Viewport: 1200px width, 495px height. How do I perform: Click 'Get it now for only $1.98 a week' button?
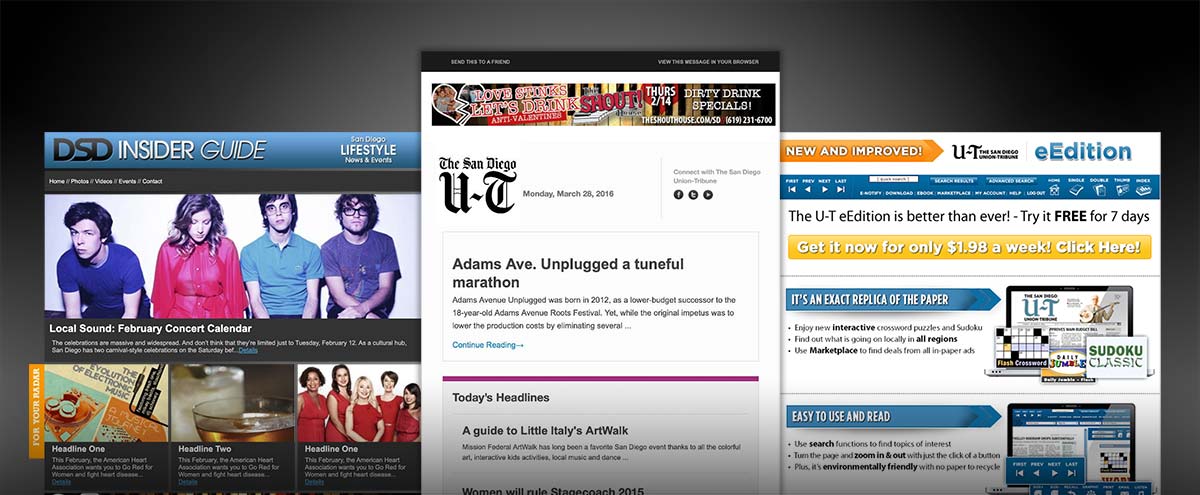click(x=969, y=247)
